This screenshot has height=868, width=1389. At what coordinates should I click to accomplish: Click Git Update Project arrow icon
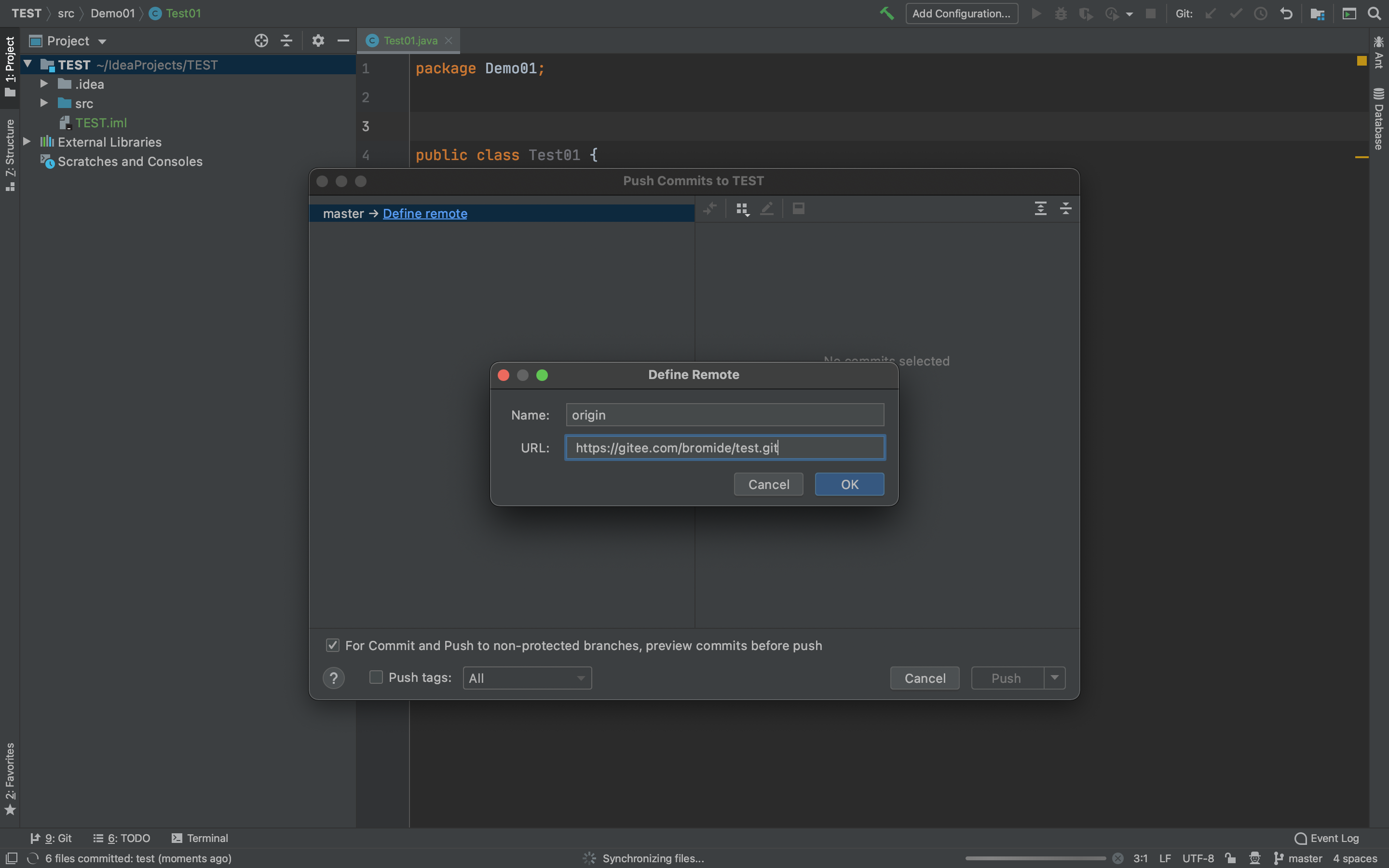click(1211, 13)
